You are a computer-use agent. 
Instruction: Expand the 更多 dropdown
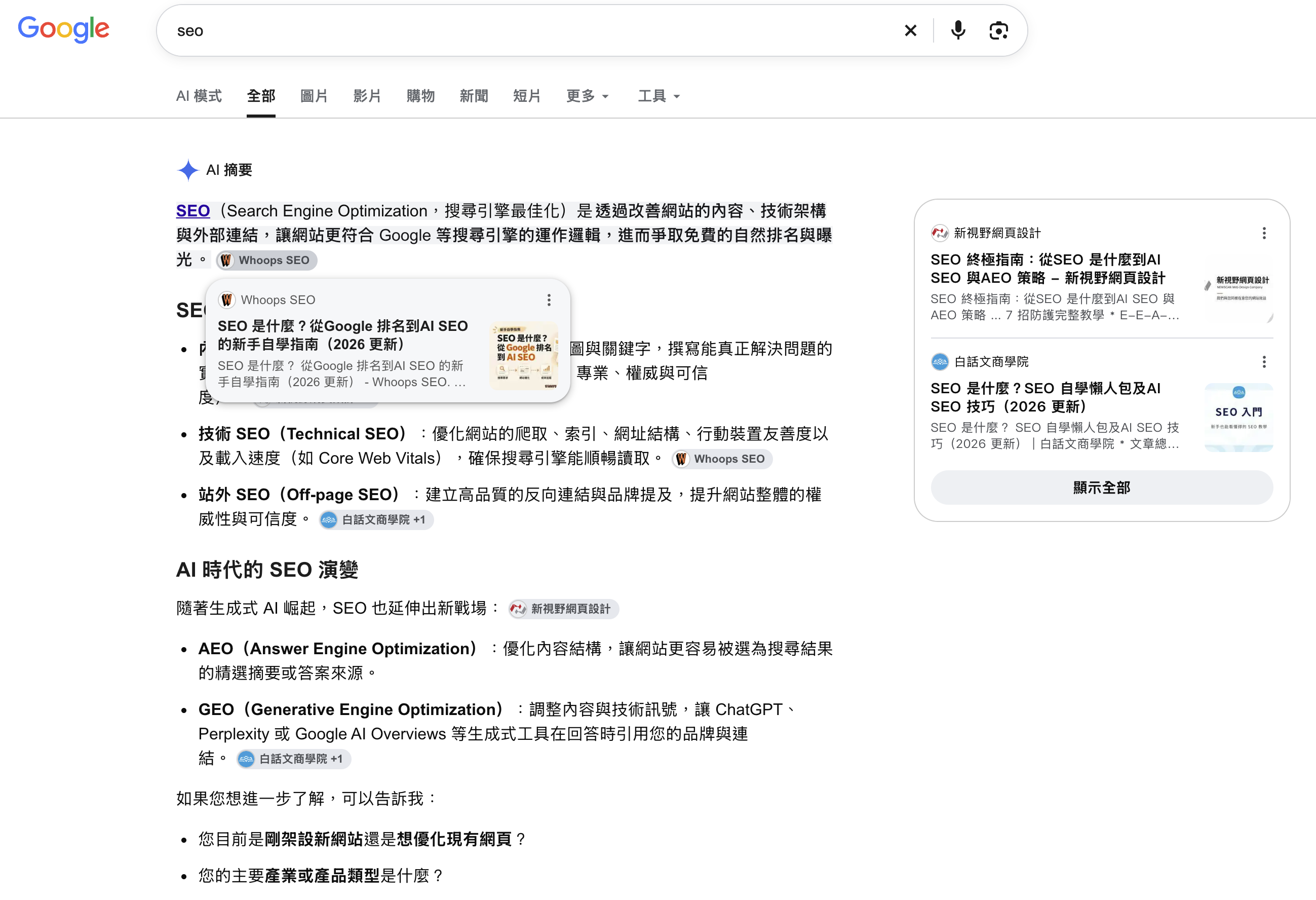pos(588,96)
